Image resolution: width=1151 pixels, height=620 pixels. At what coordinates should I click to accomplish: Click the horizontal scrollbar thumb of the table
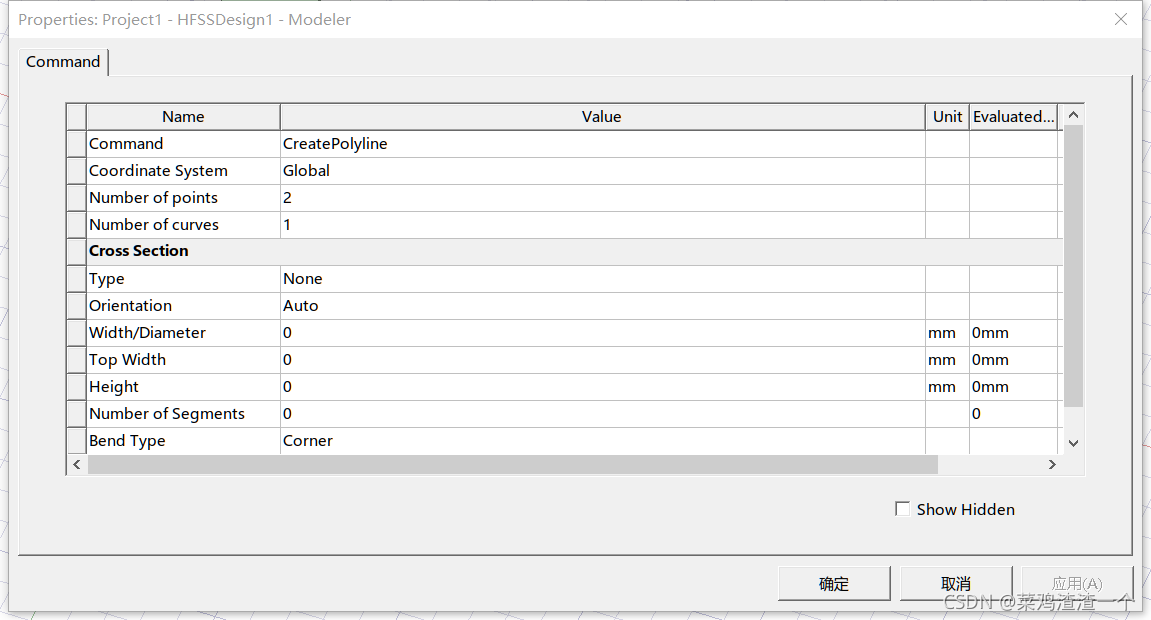512,464
